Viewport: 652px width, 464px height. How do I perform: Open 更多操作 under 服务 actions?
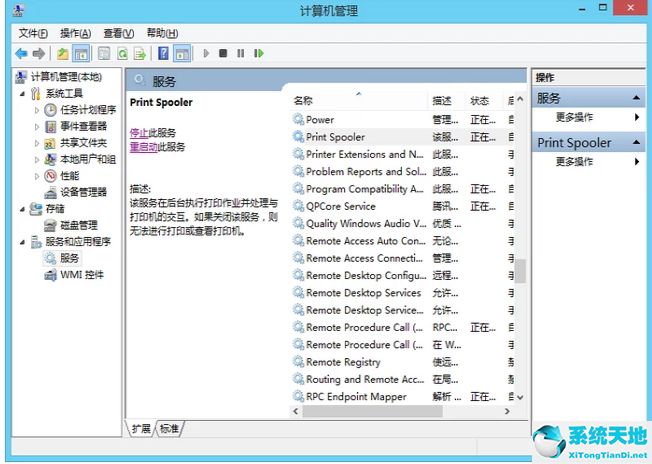click(x=574, y=117)
